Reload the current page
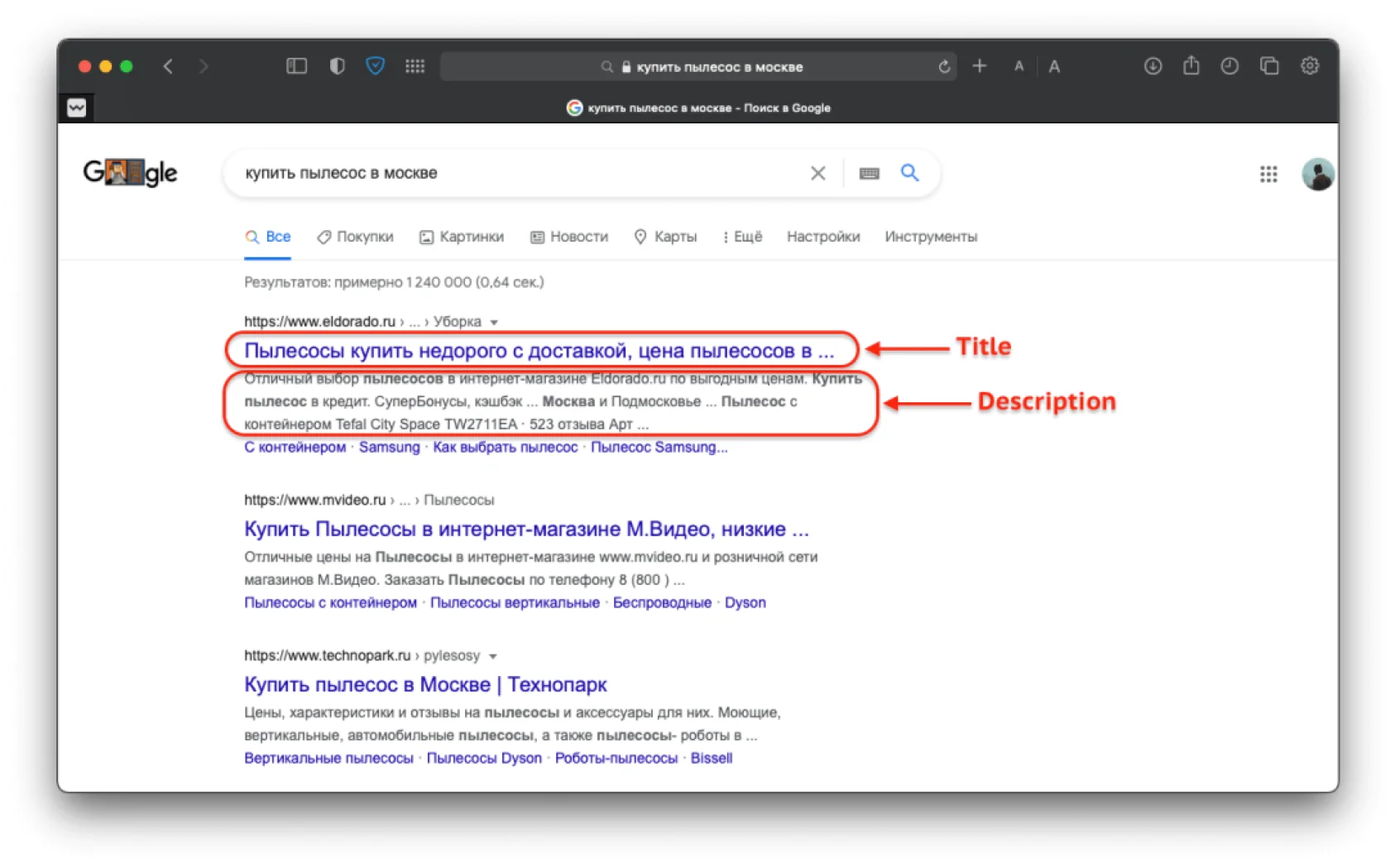 coord(944,67)
